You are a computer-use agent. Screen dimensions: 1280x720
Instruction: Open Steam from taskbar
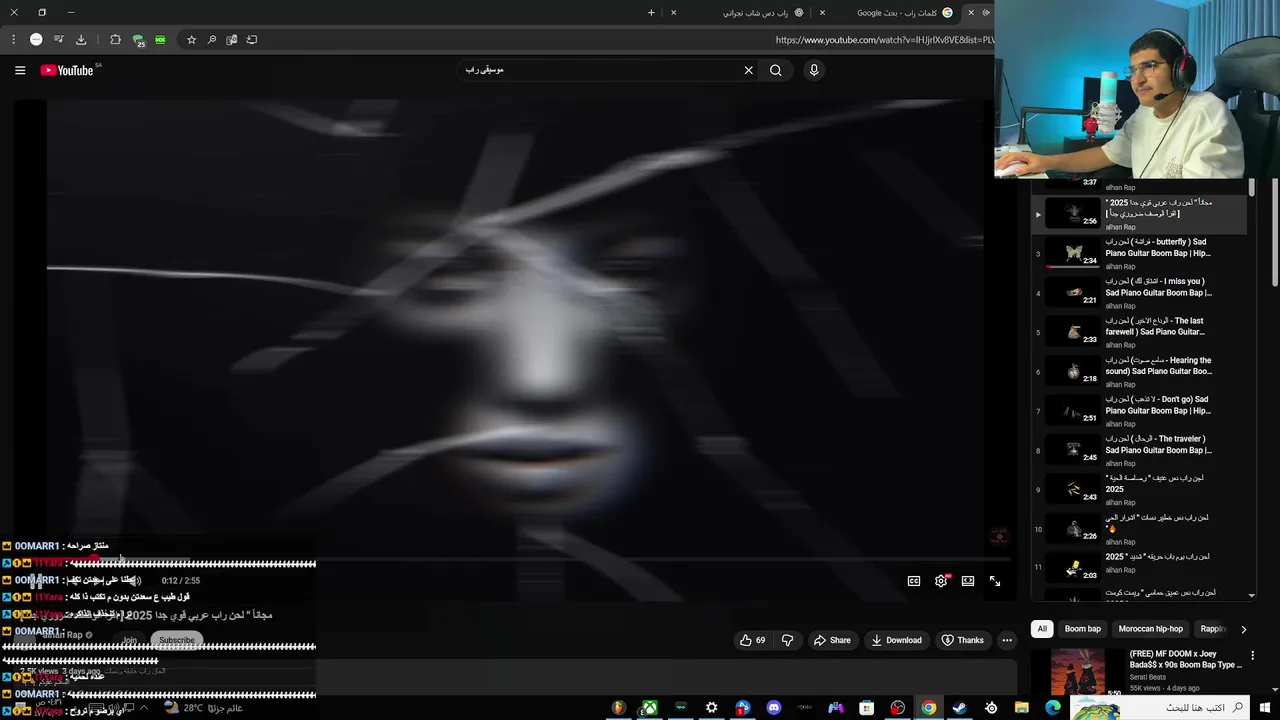coord(959,708)
